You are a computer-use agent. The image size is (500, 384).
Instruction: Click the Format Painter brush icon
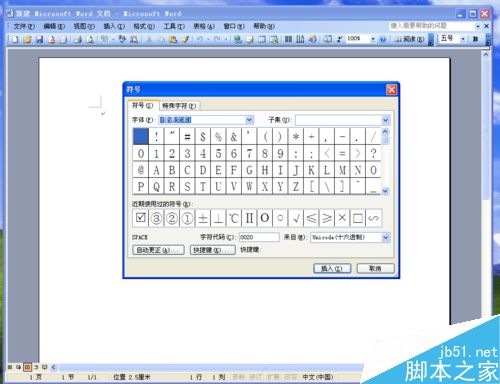point(185,39)
